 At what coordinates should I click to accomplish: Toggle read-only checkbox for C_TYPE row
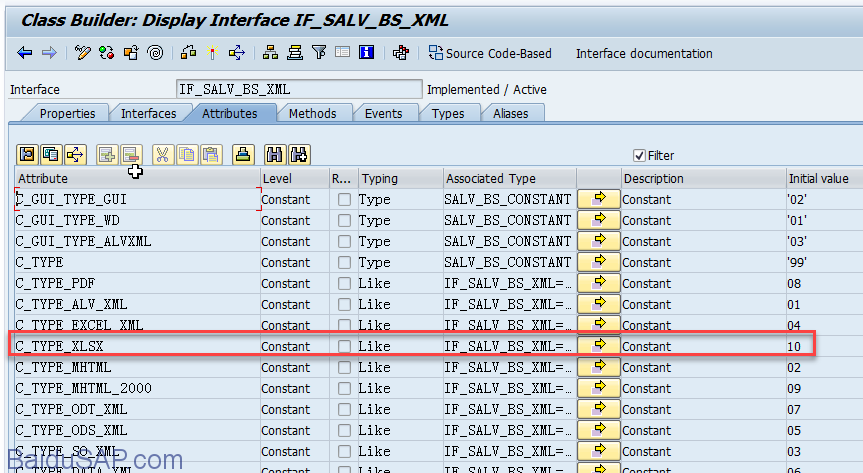pyautogui.click(x=345, y=262)
